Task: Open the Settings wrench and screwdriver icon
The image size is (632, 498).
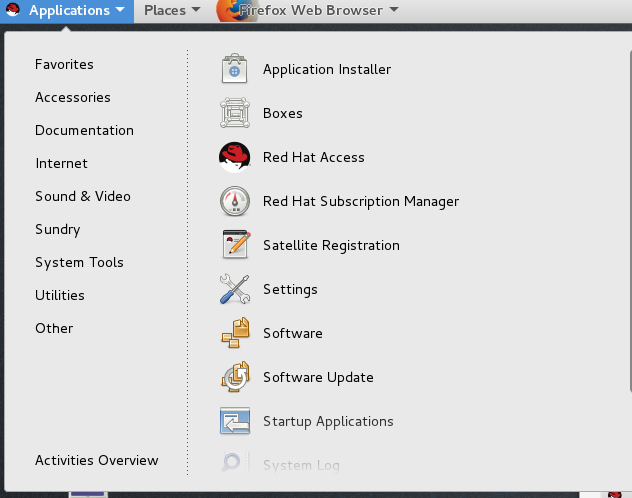Action: click(x=235, y=289)
